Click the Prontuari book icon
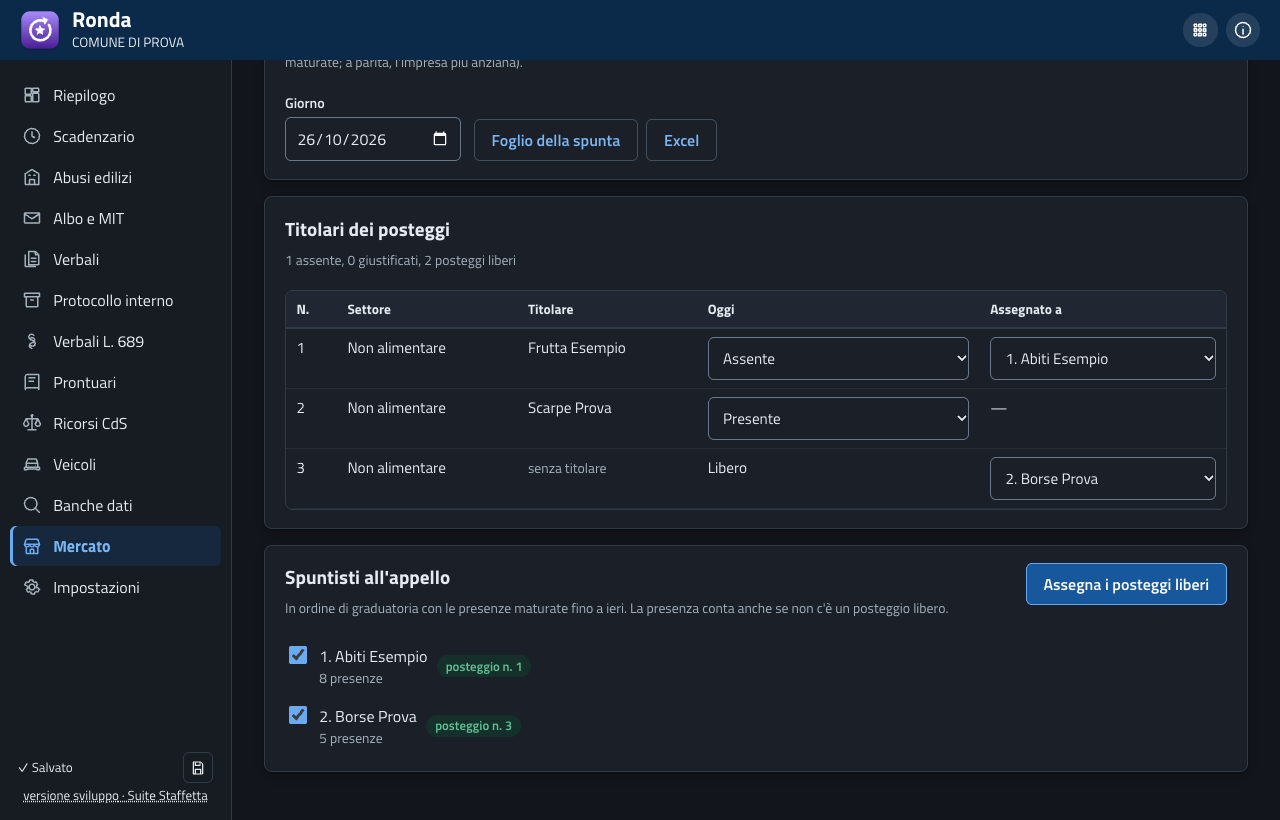Screen dimensions: 1280x820 pyautogui.click(x=32, y=383)
